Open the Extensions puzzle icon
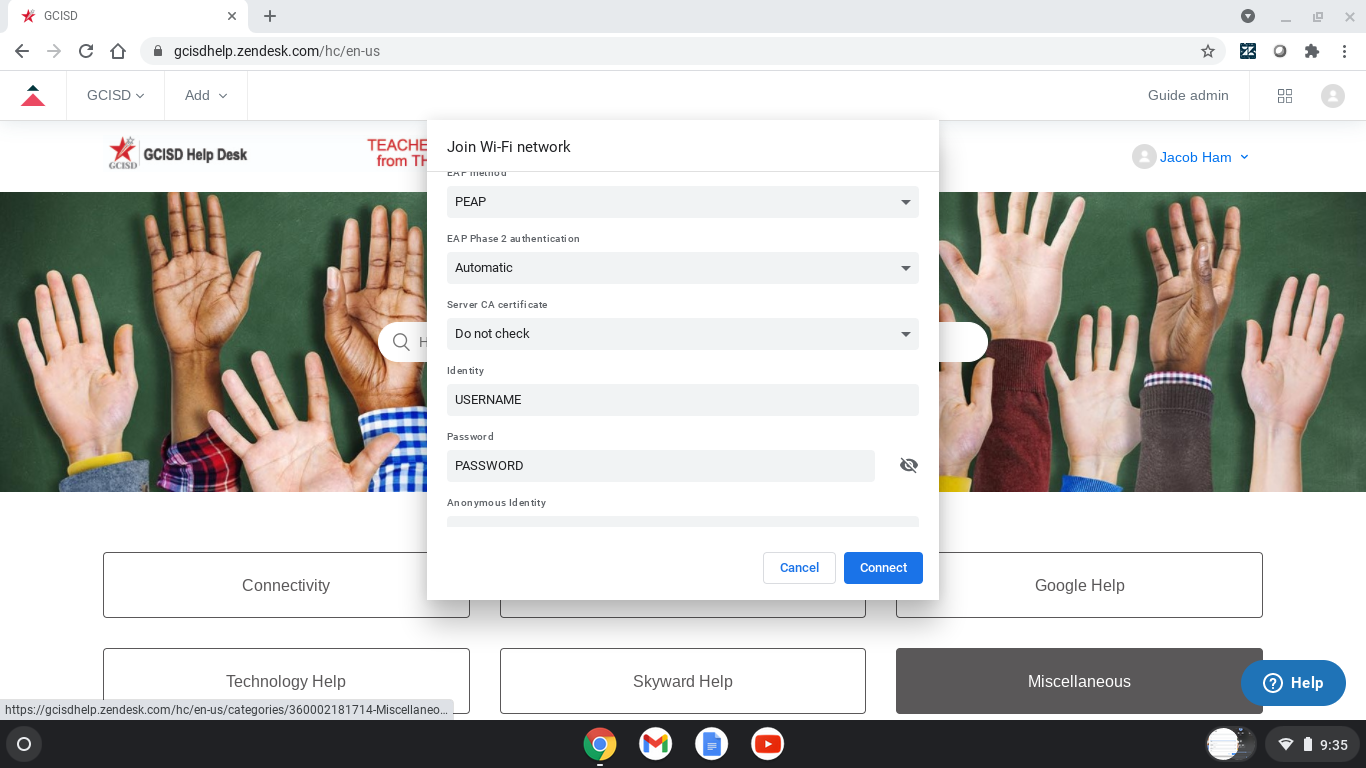The image size is (1366, 768). pos(1312,51)
